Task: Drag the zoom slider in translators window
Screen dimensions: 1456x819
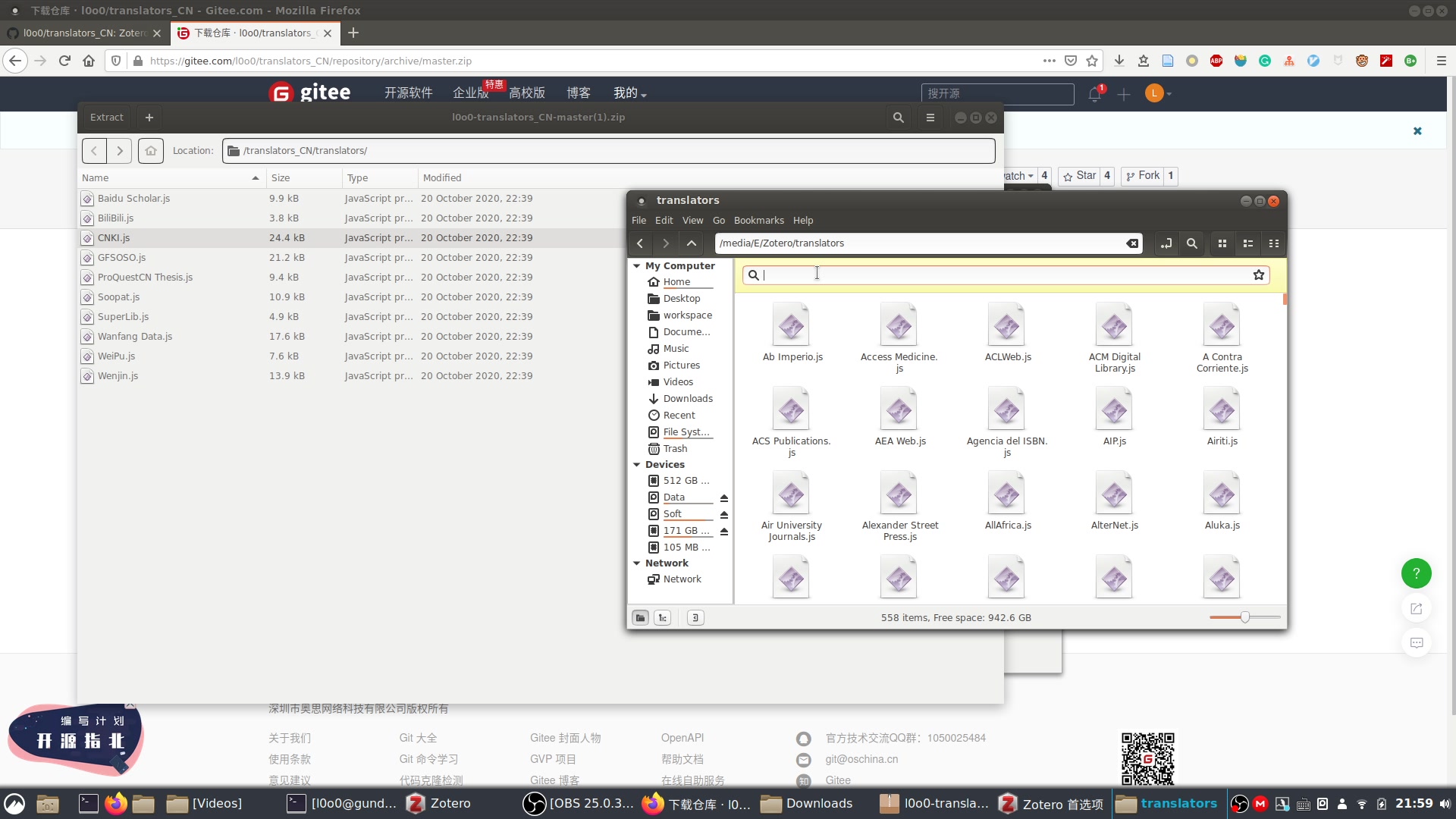Action: 1245,617
